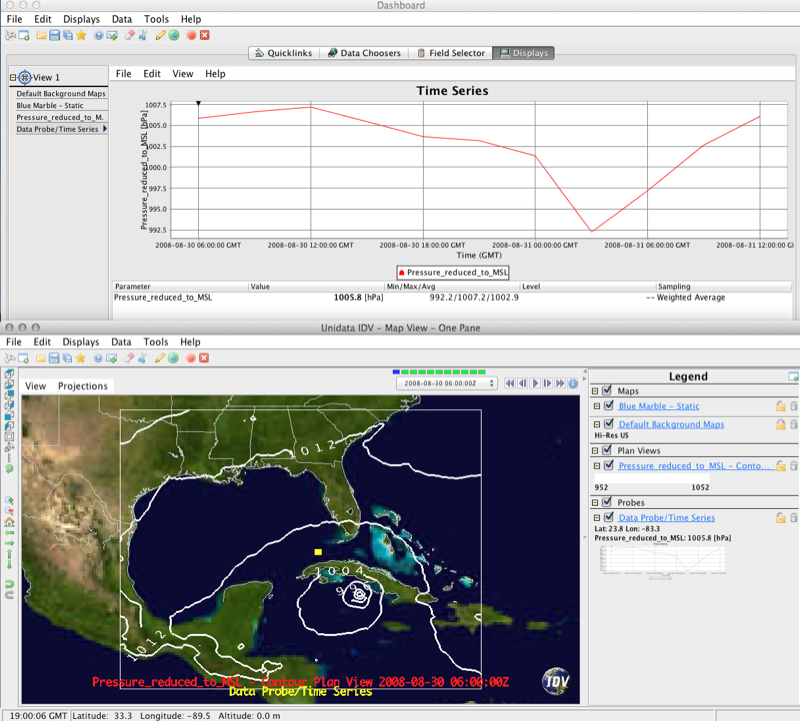Click the yellow star favorites icon in Dashboard toolbar
Screen dimensions: 800x721
[x=80, y=35]
